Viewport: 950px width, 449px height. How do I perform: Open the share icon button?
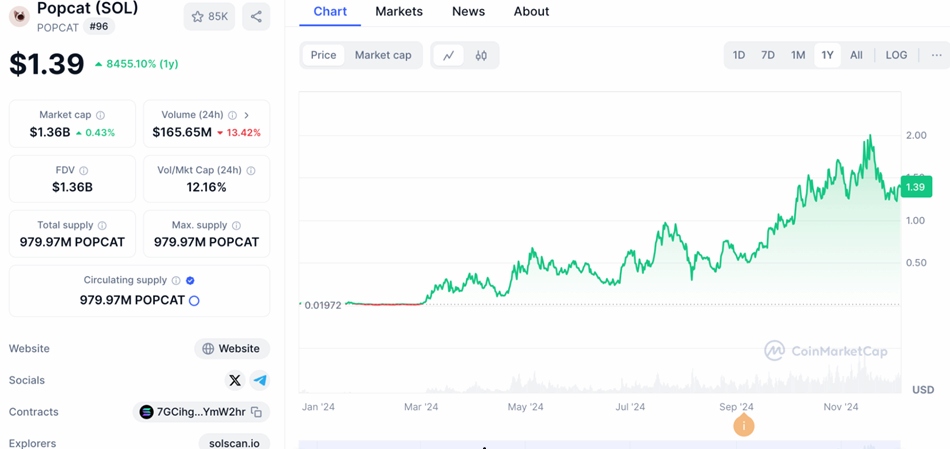[x=256, y=16]
